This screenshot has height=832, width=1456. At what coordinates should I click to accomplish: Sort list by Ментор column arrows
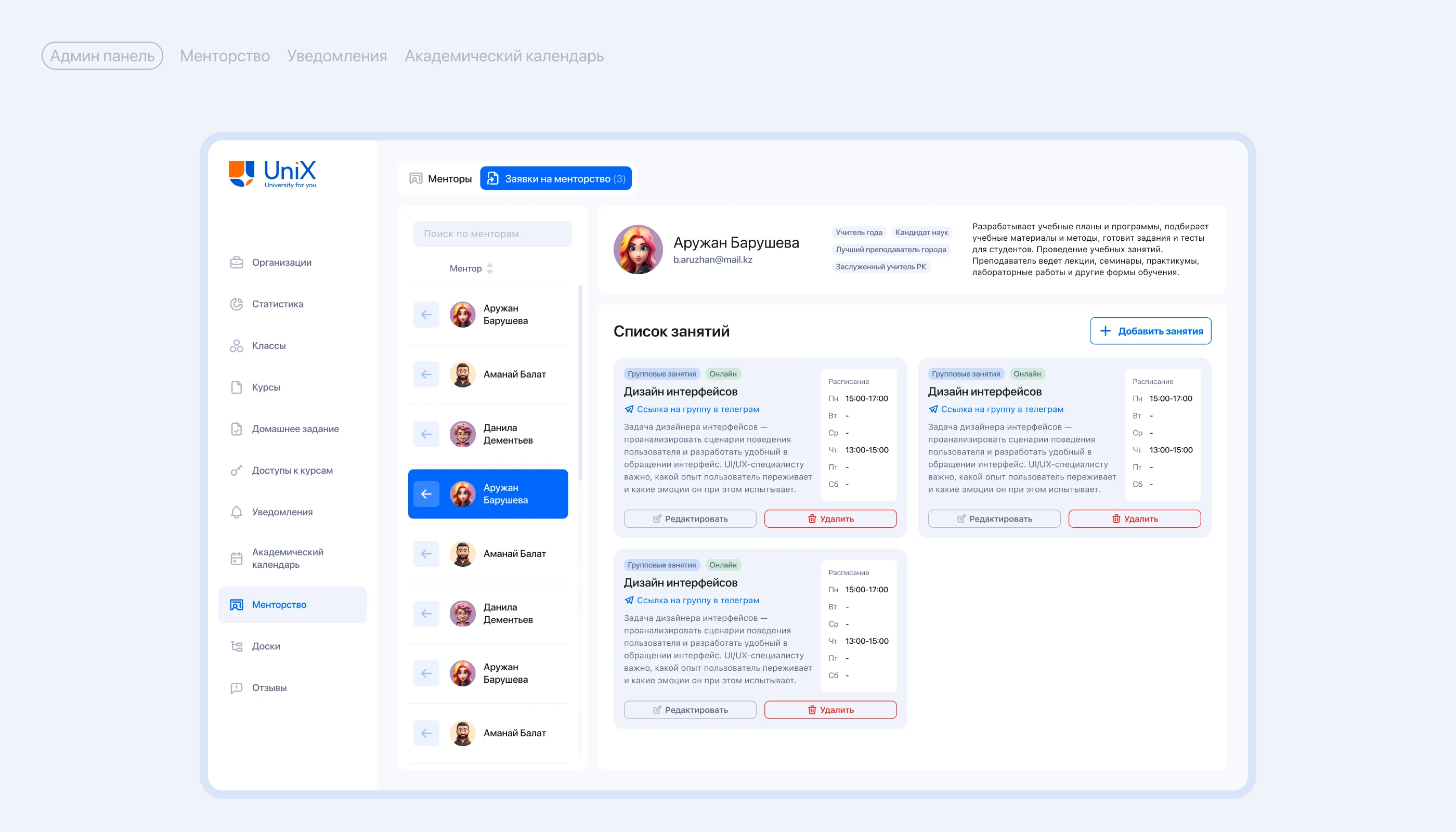490,268
